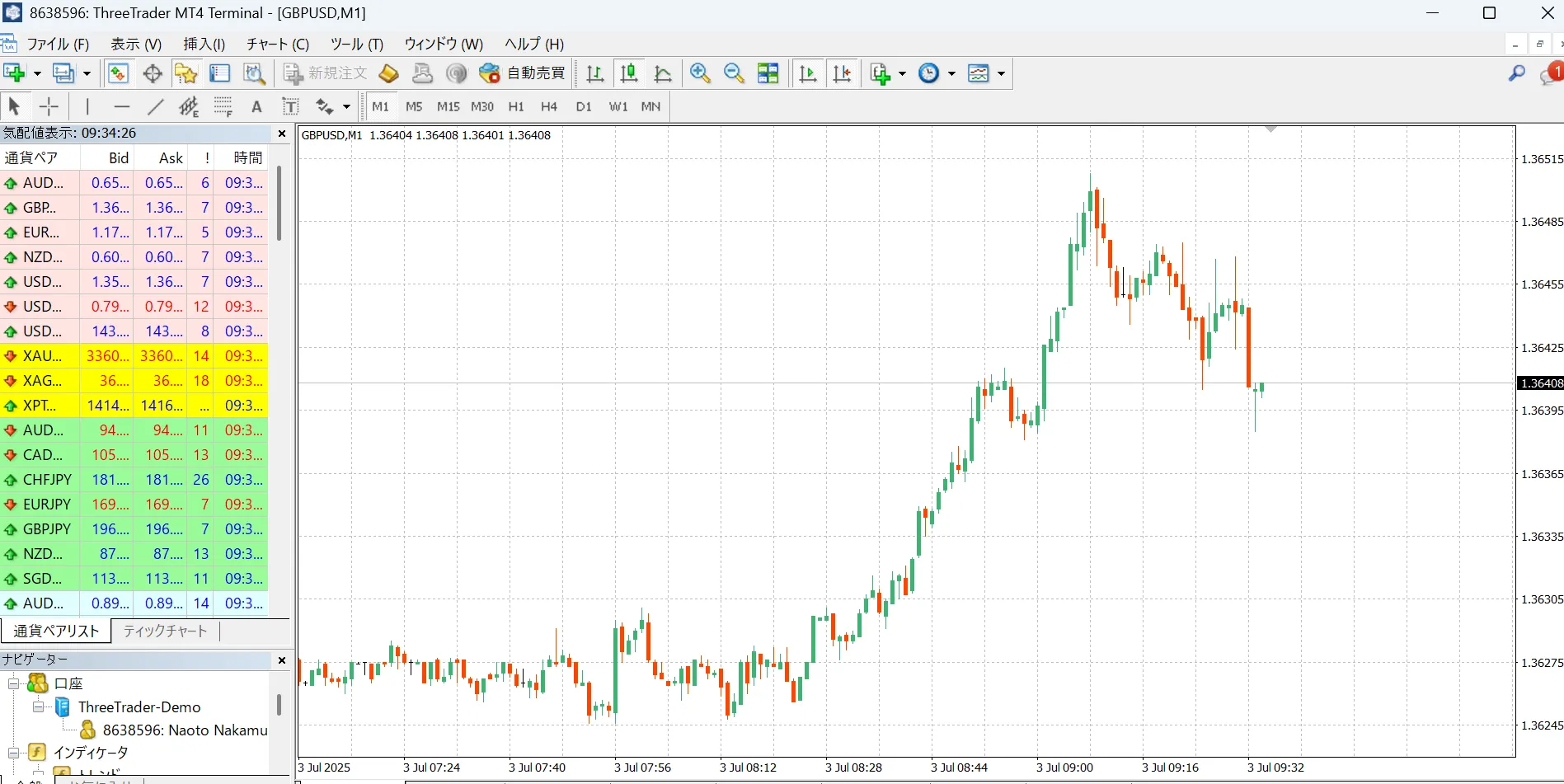
Task: Toggle chart auto scroll
Action: [x=808, y=73]
